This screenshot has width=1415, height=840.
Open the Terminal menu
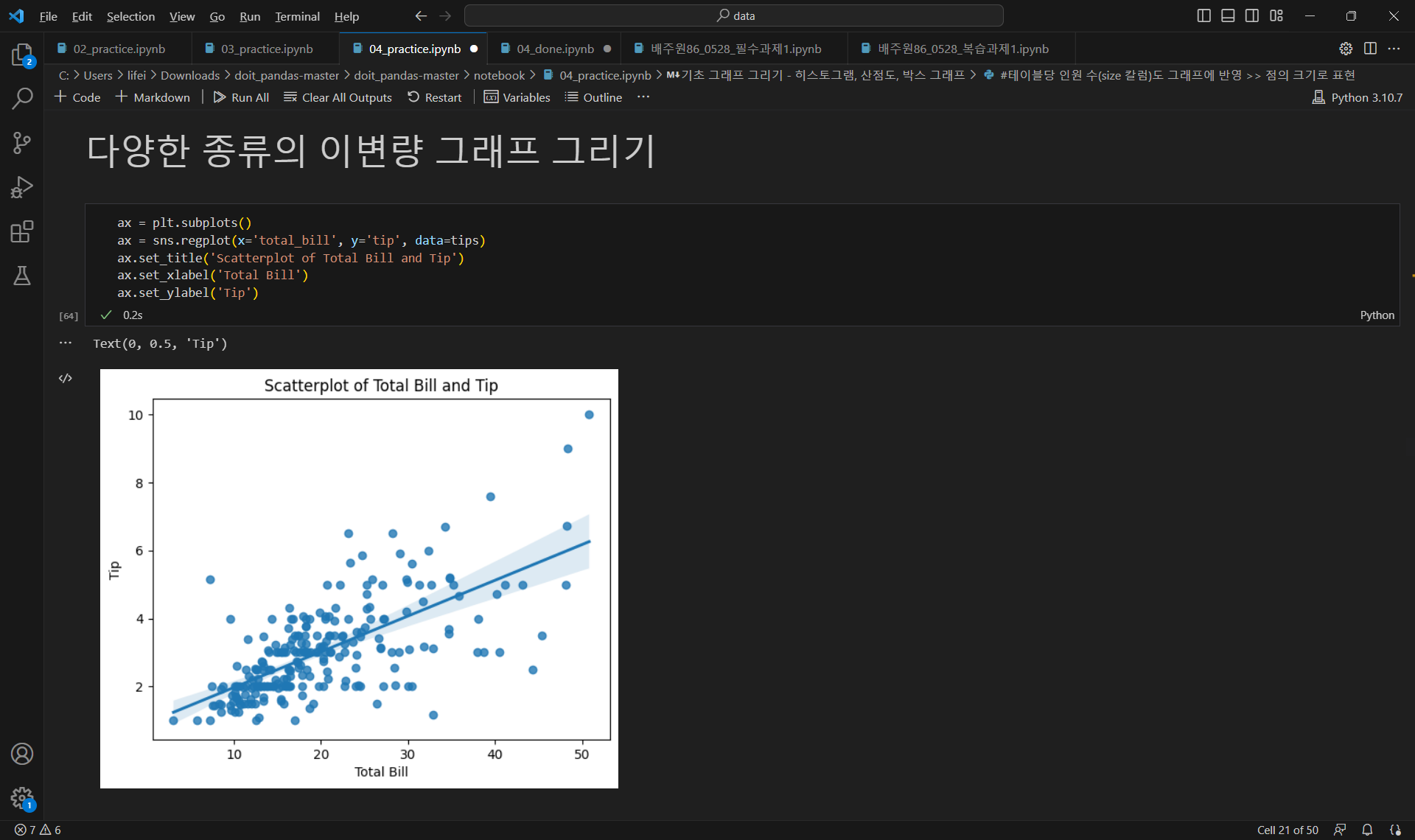tap(297, 16)
